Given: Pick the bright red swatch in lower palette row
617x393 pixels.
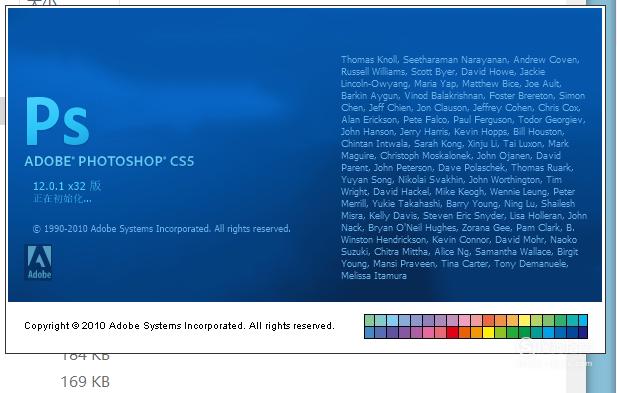Looking at the screenshot, I should [453, 332].
